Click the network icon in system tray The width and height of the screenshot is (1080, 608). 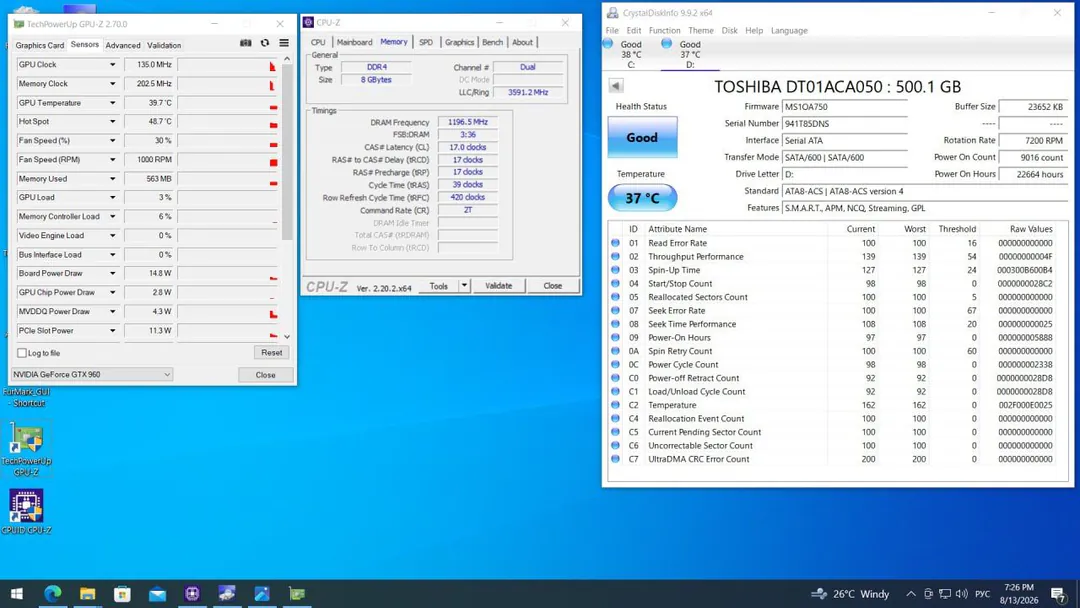945,594
